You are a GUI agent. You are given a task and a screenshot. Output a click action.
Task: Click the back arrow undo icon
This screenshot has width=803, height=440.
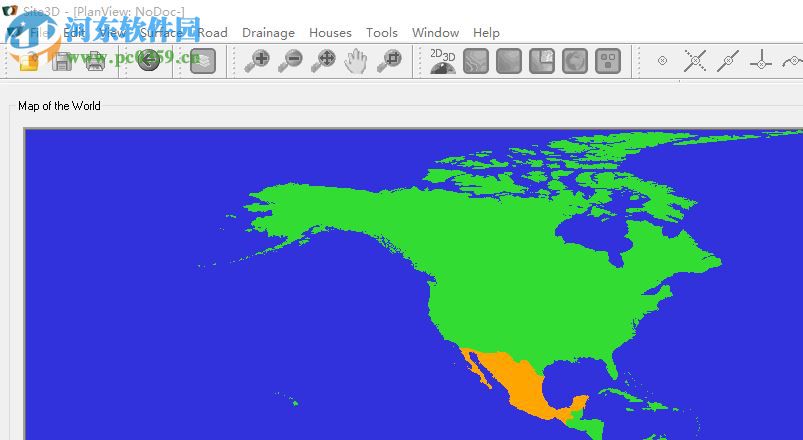point(149,61)
